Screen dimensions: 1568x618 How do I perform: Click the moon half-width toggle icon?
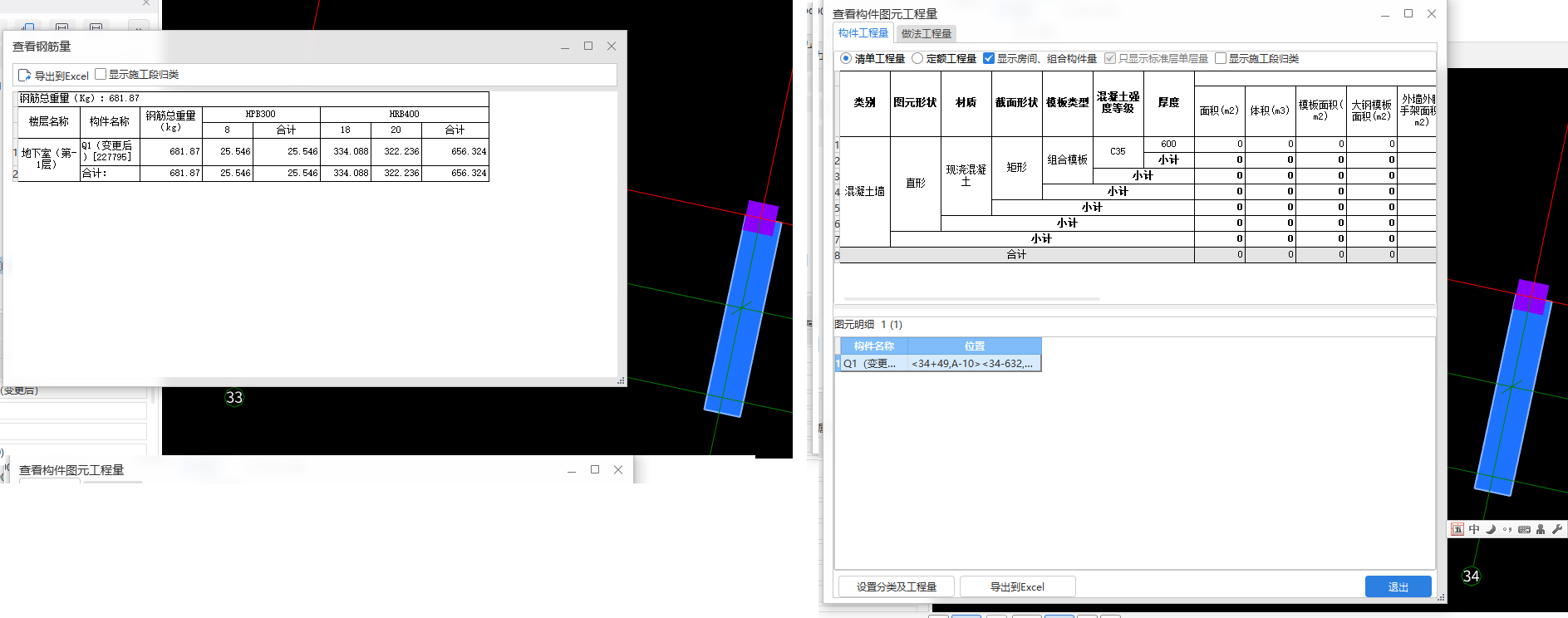pos(1491,529)
